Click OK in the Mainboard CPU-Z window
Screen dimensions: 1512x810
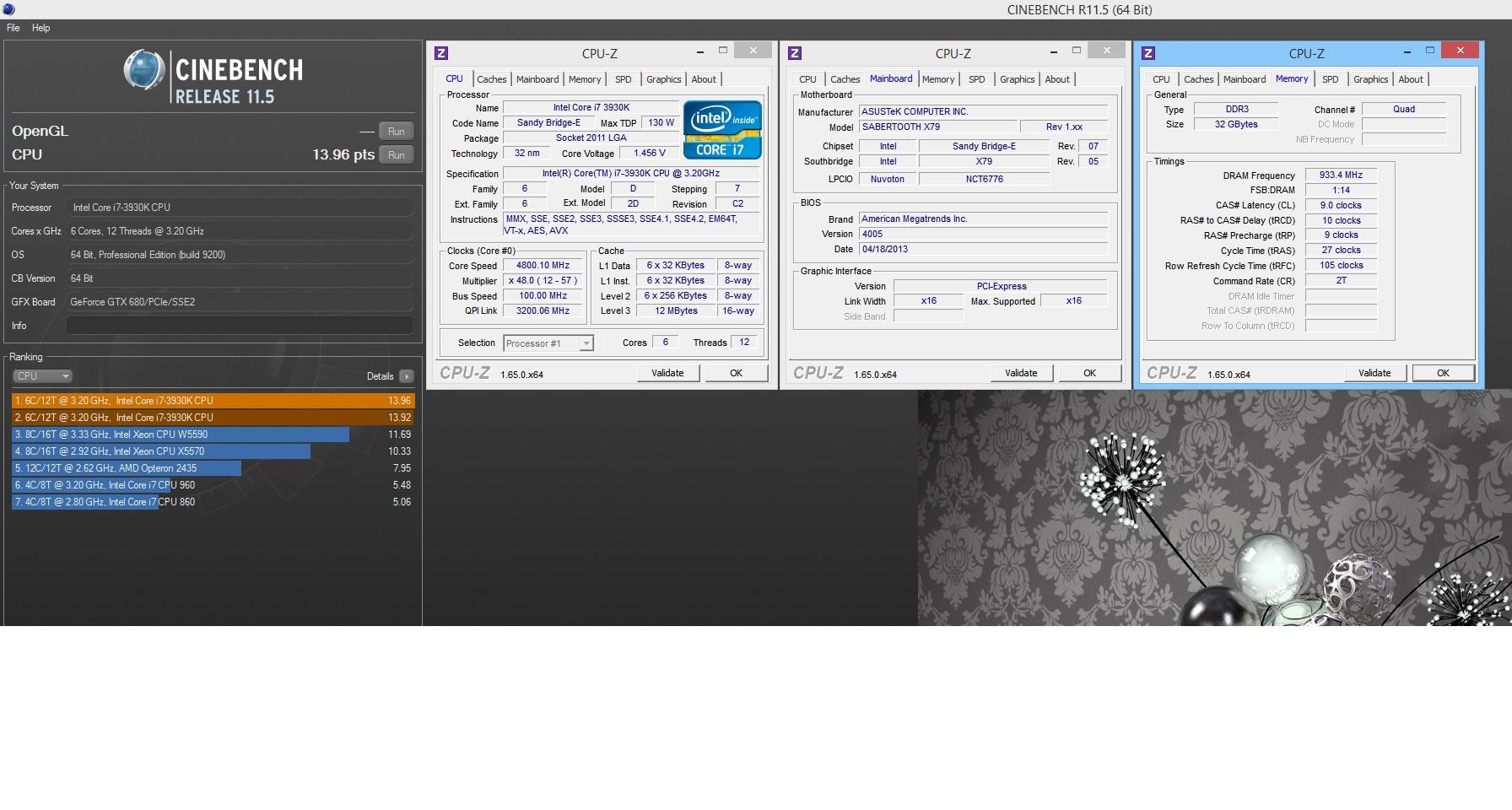(x=1090, y=373)
